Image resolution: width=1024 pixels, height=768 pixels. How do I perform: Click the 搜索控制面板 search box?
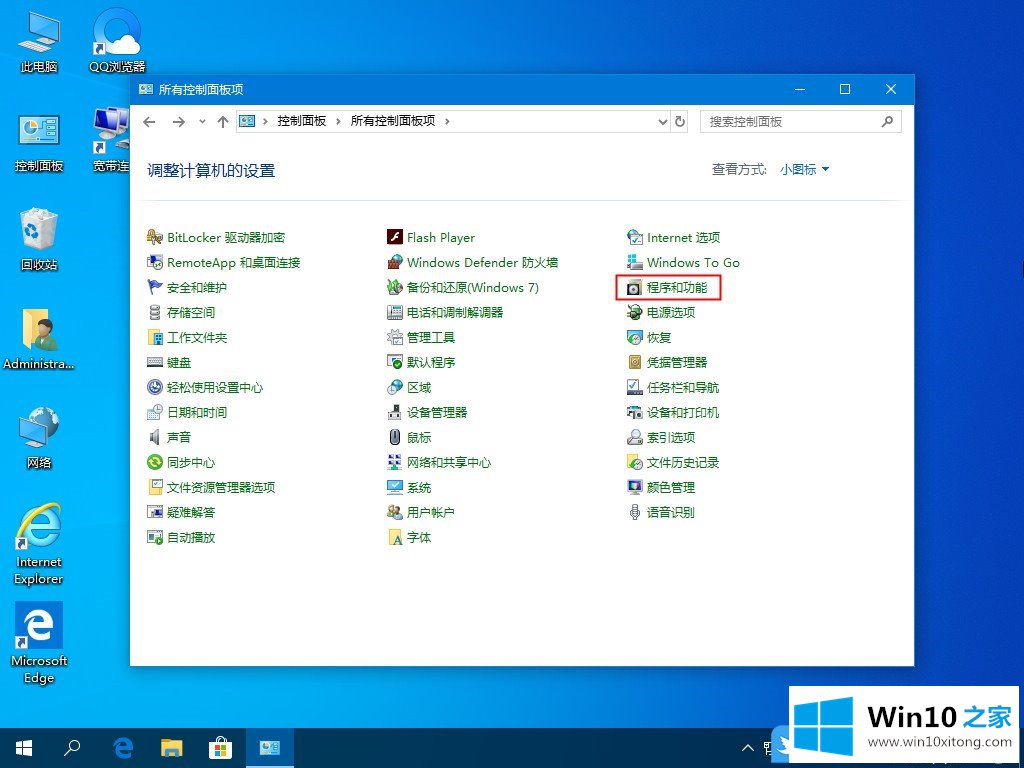[x=800, y=121]
